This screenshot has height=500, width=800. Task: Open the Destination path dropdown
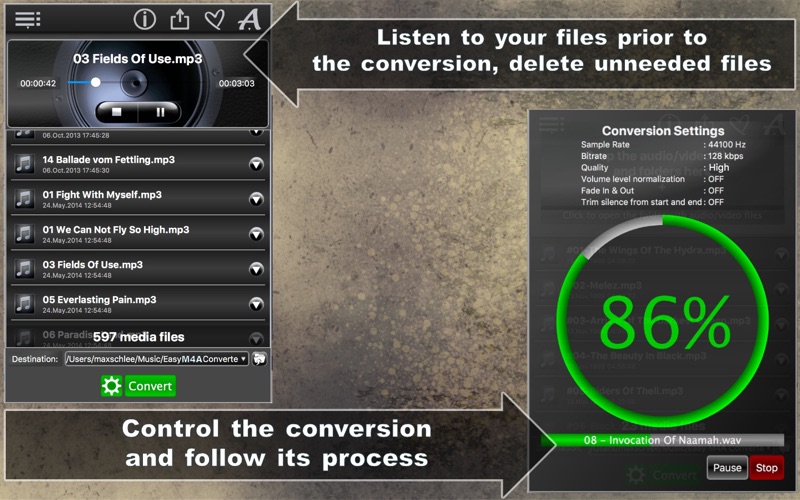[x=156, y=359]
